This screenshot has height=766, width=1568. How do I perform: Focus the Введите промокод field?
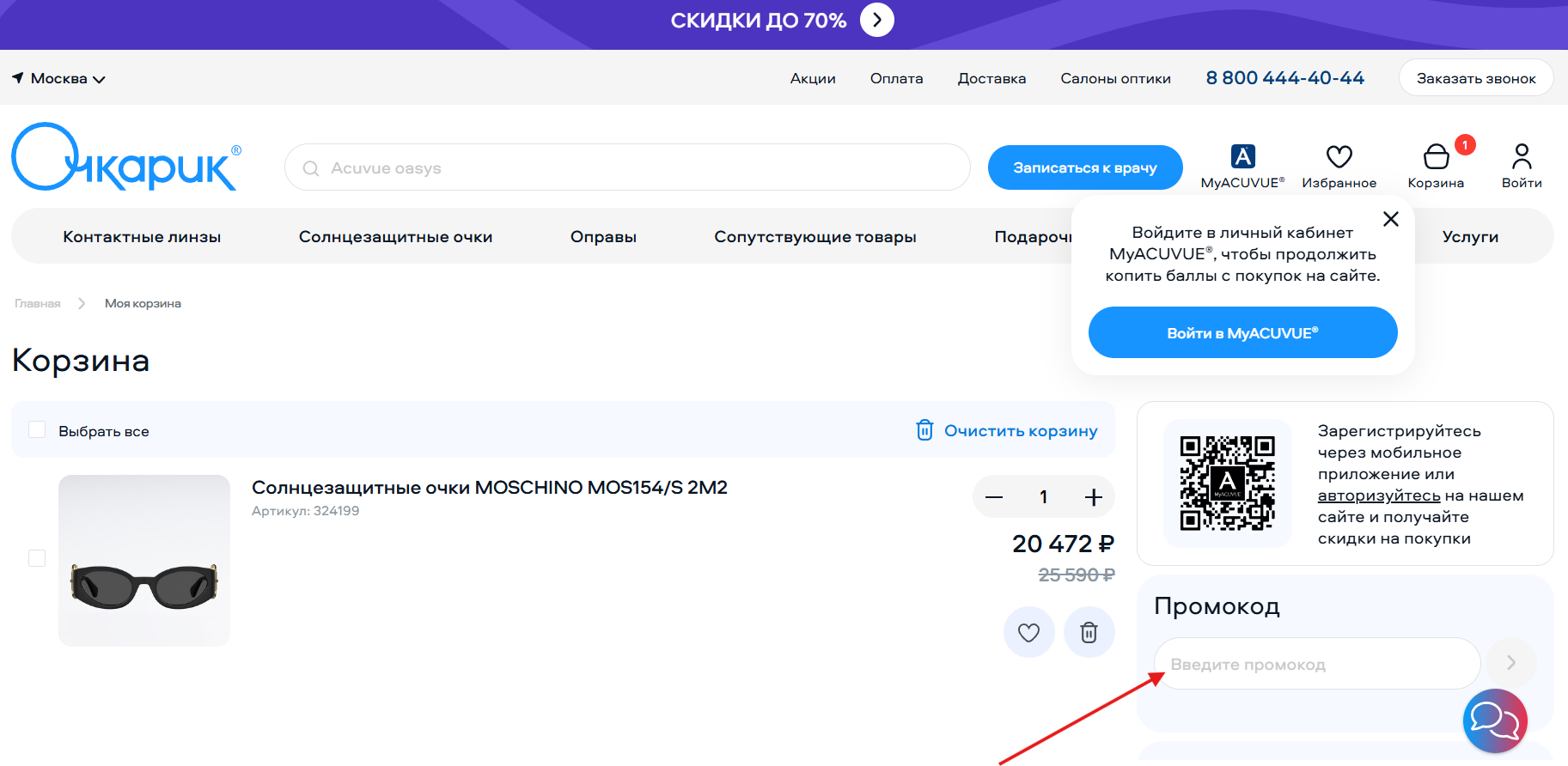[x=1317, y=663]
